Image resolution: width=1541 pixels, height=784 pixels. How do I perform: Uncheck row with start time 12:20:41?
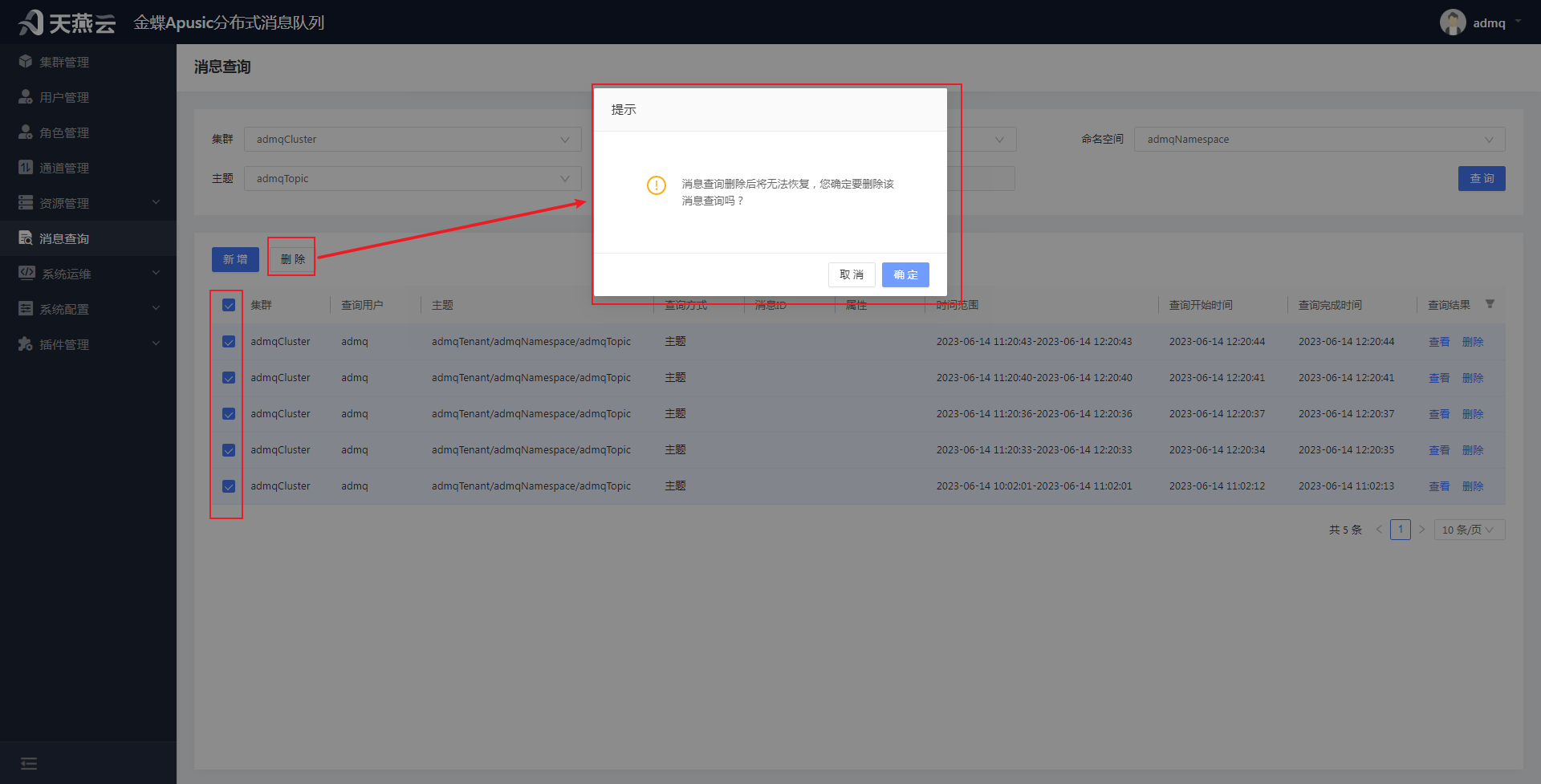click(x=229, y=378)
